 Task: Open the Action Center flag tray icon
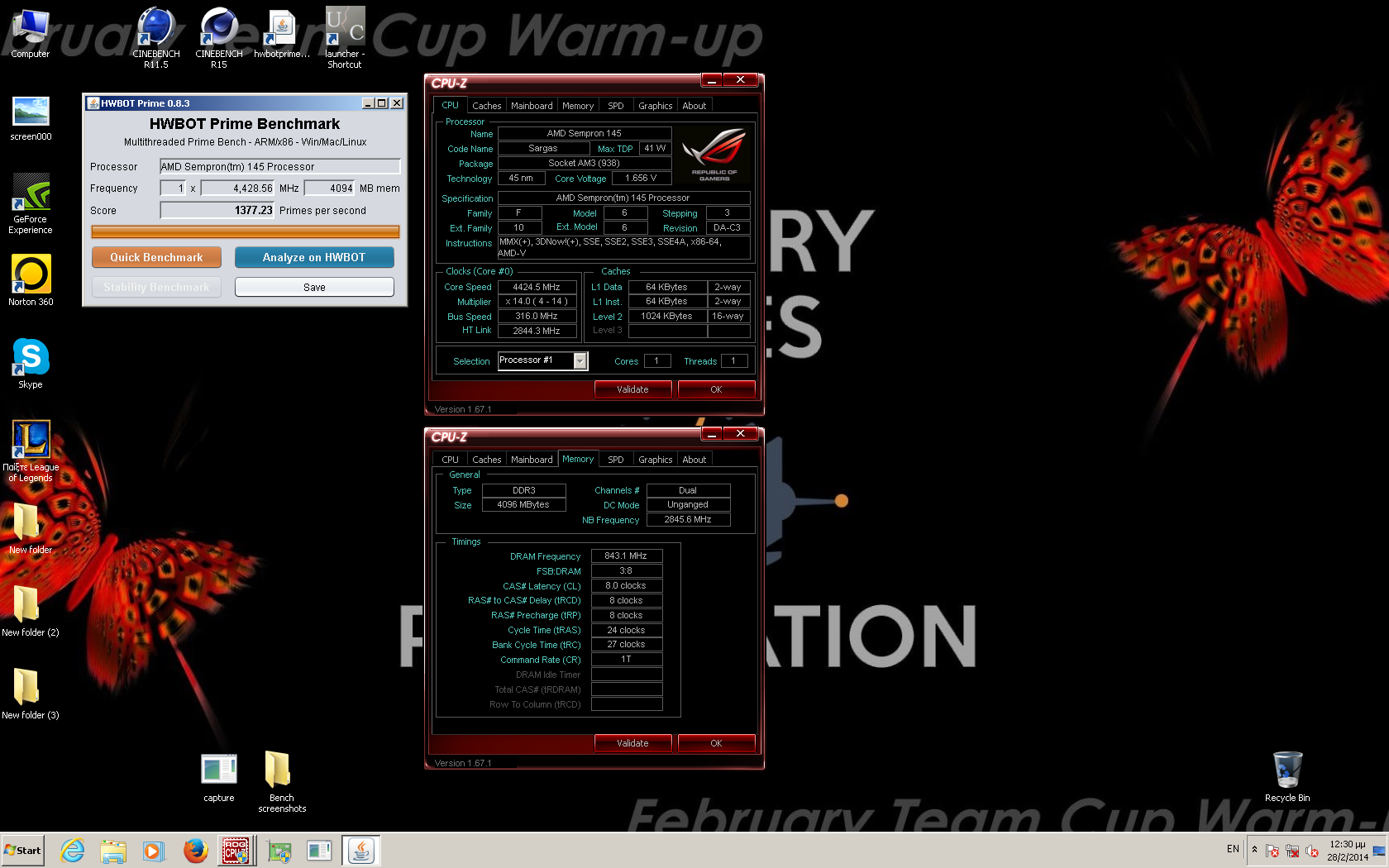click(x=1272, y=851)
